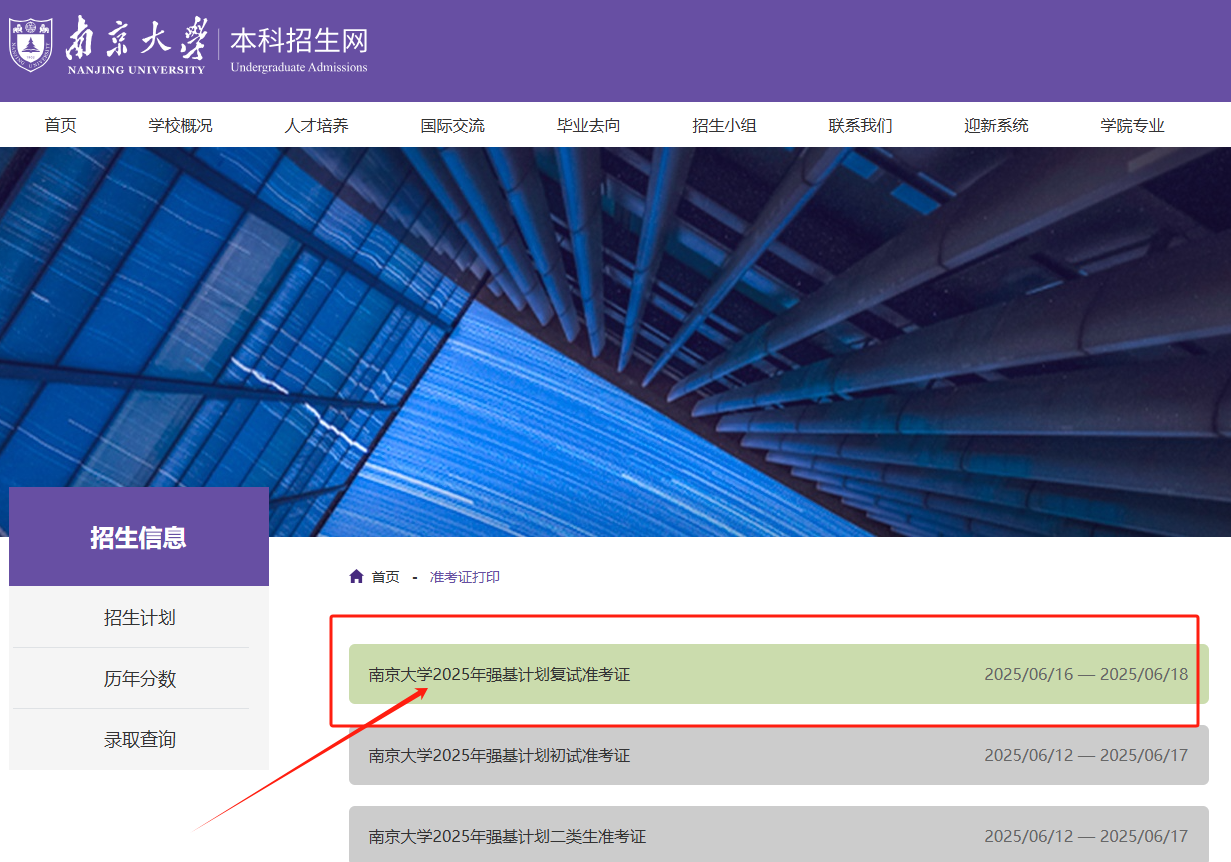Image resolution: width=1231 pixels, height=862 pixels.
Task: Open the 联系我们 menu item
Action: 861,125
